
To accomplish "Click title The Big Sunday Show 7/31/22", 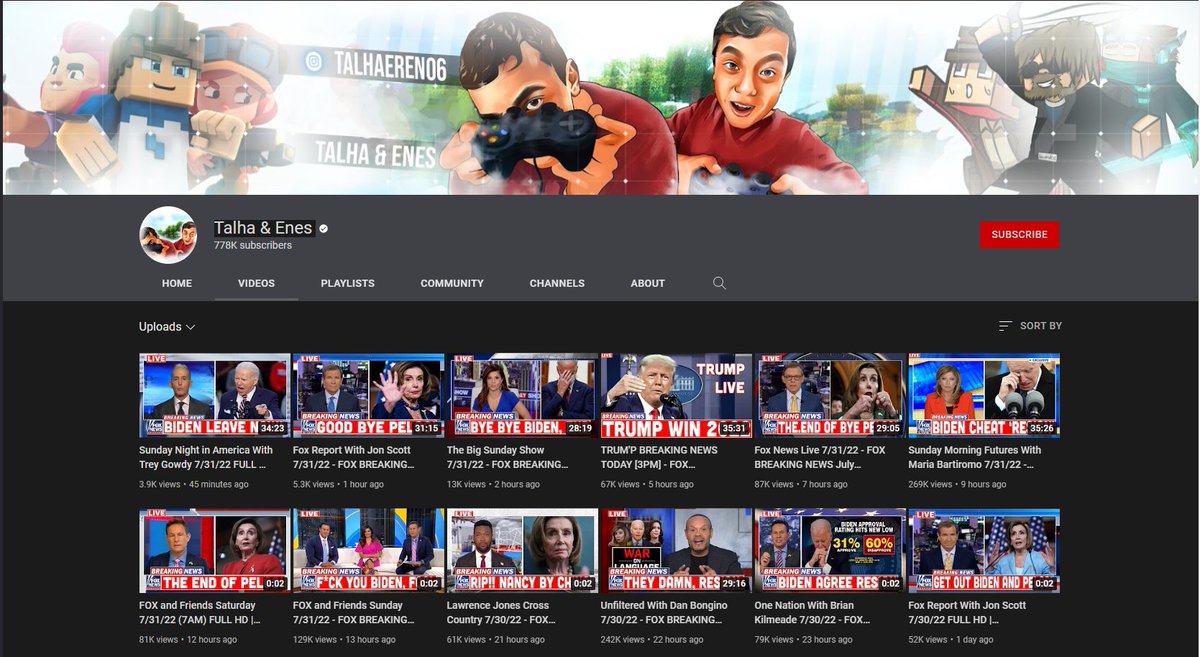I will (x=508, y=457).
